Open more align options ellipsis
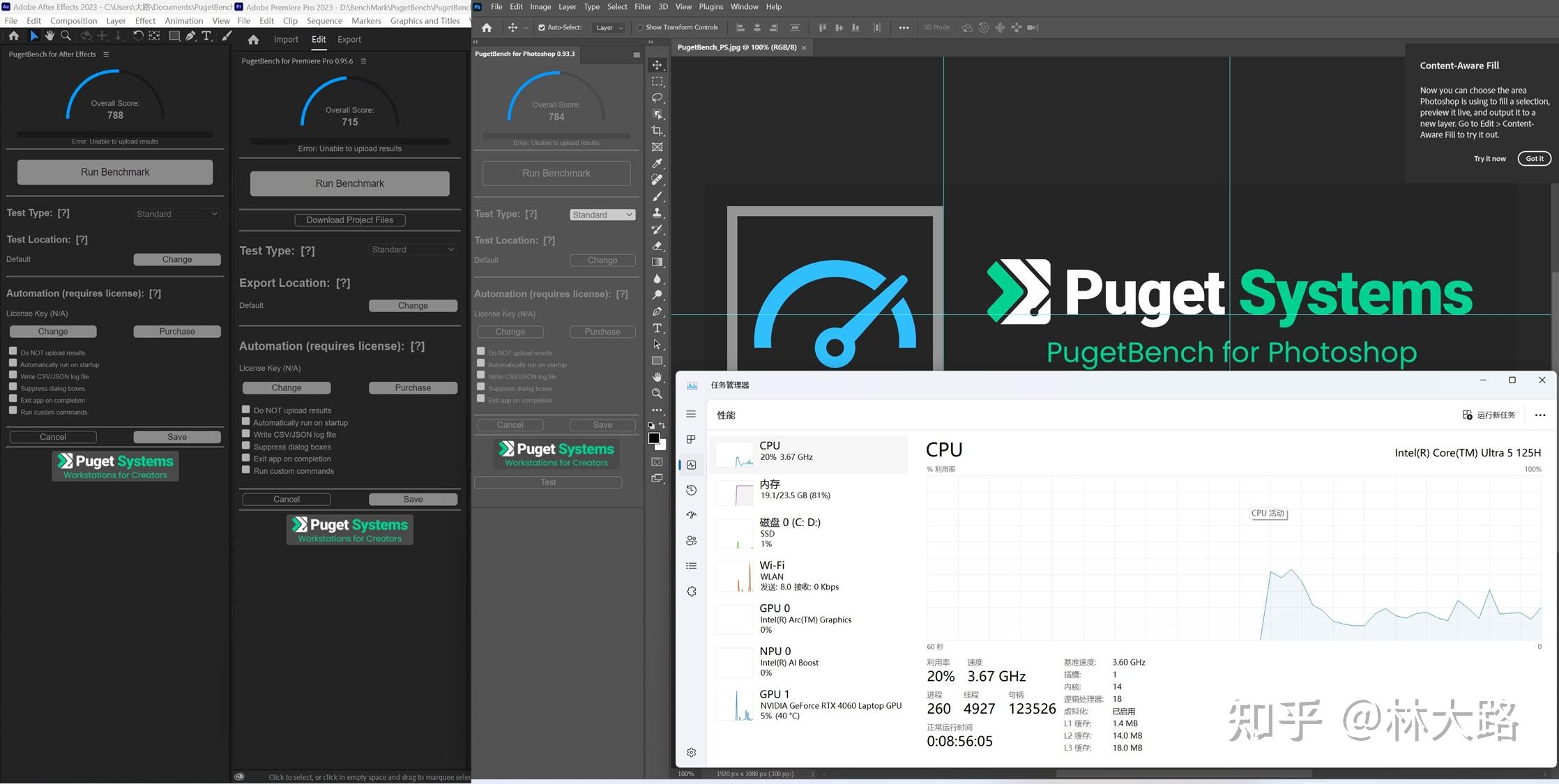This screenshot has width=1559, height=784. 904,28
